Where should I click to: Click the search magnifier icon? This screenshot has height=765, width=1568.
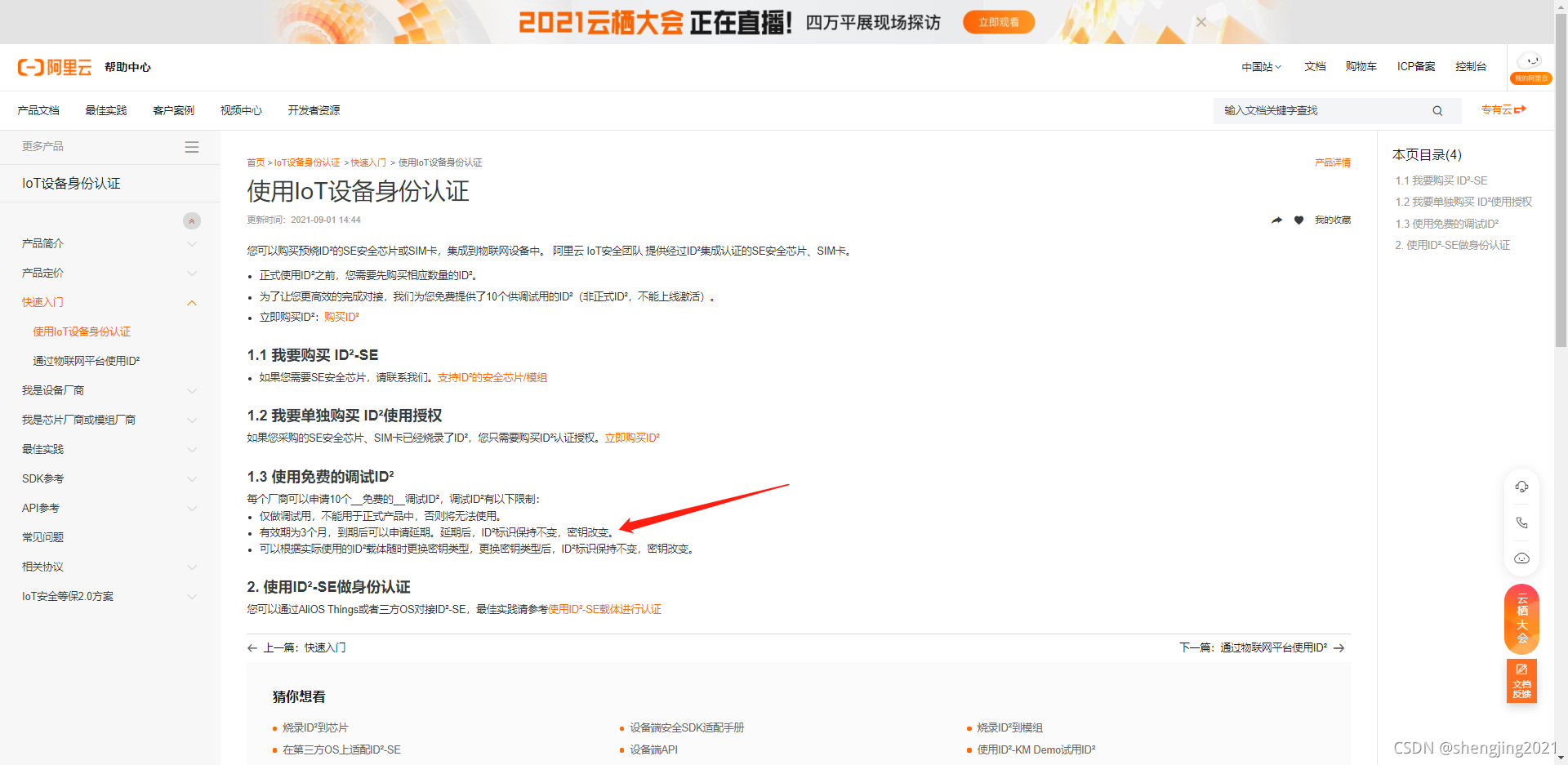point(1437,111)
